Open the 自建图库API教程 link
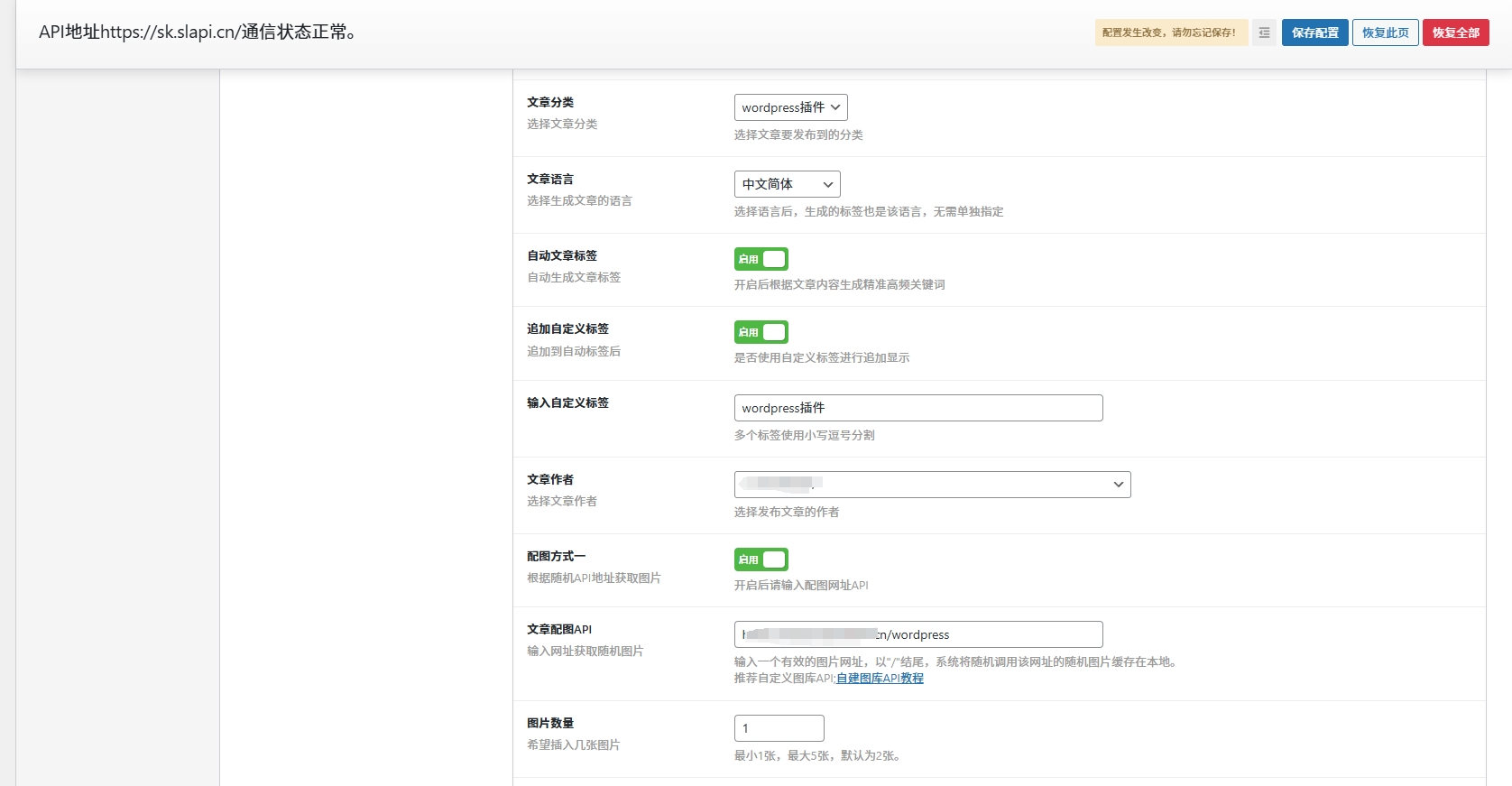The height and width of the screenshot is (786, 1512). 880,679
